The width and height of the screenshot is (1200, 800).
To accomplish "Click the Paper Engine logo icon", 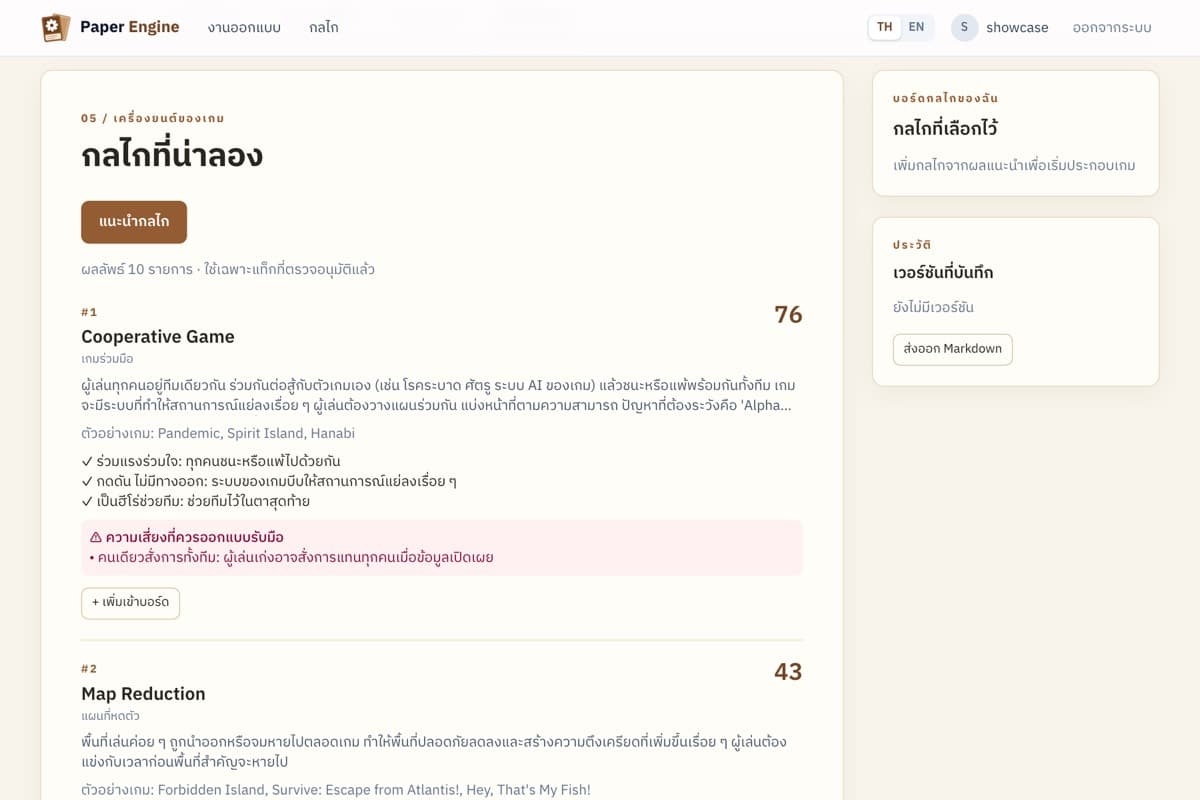I will pos(55,27).
